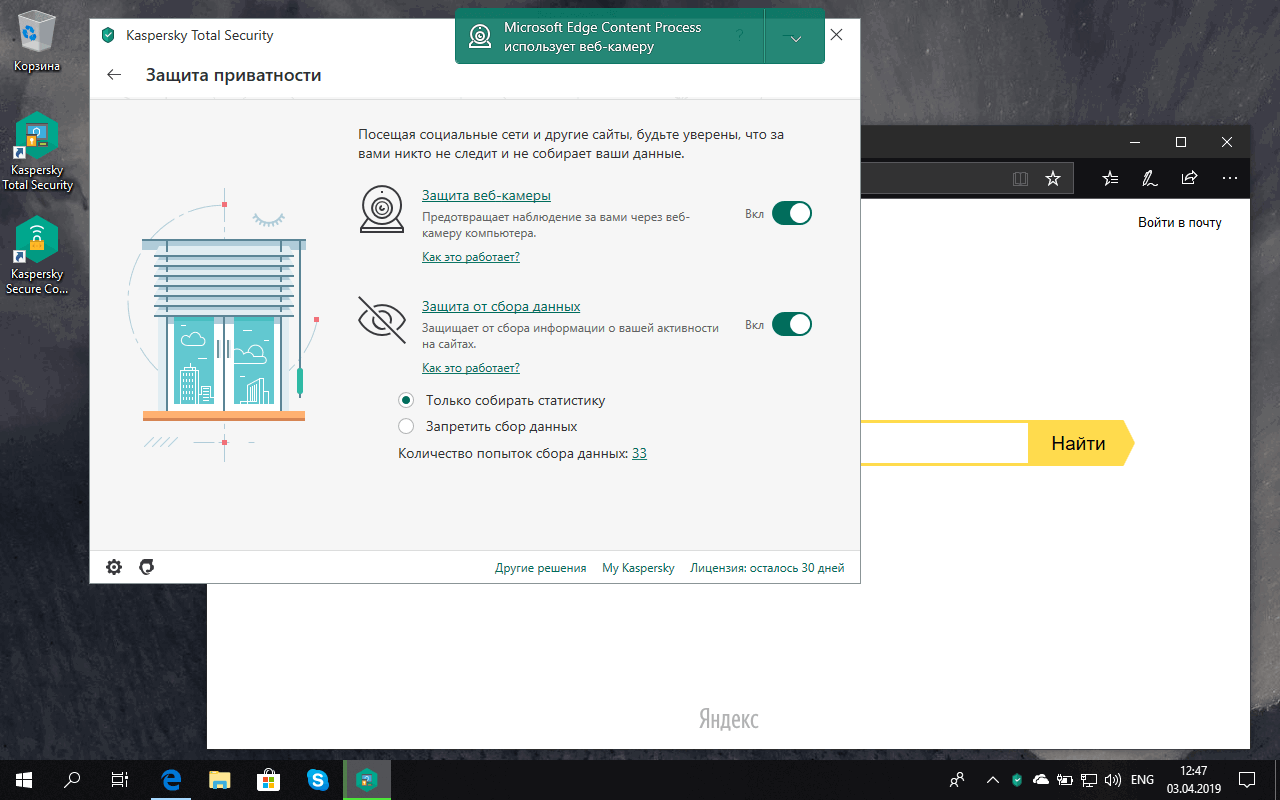This screenshot has height=800, width=1280.
Task: Open the Защита от сбора данных link
Action: click(x=501, y=306)
